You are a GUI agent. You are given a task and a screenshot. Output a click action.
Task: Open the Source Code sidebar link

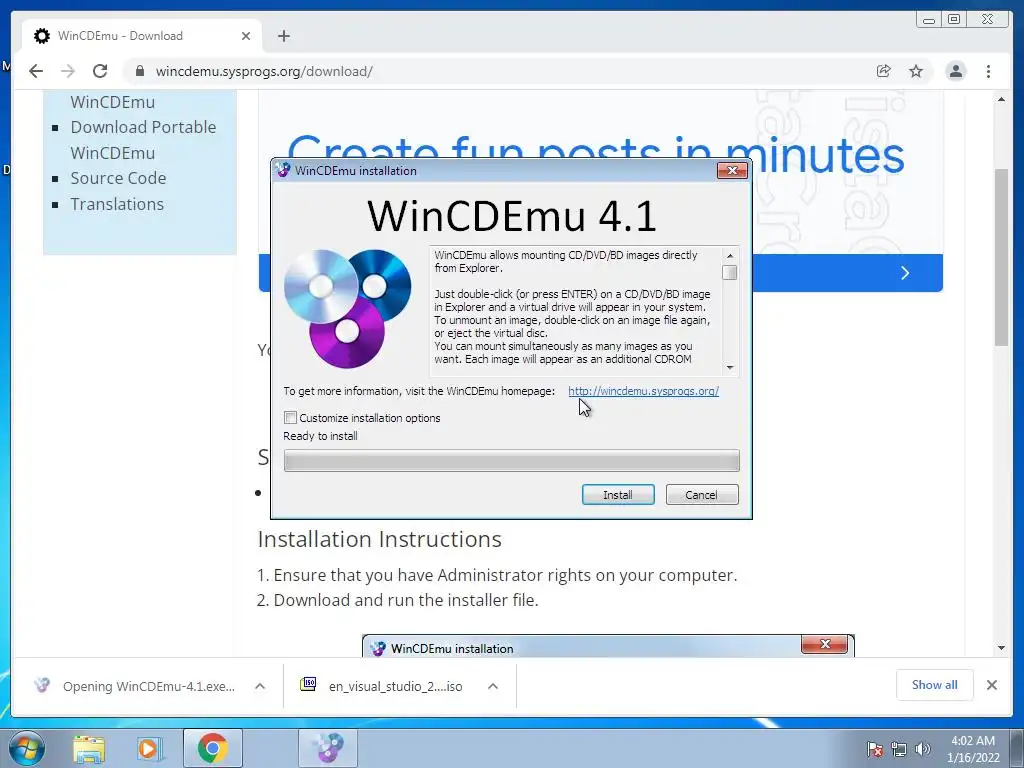point(118,178)
